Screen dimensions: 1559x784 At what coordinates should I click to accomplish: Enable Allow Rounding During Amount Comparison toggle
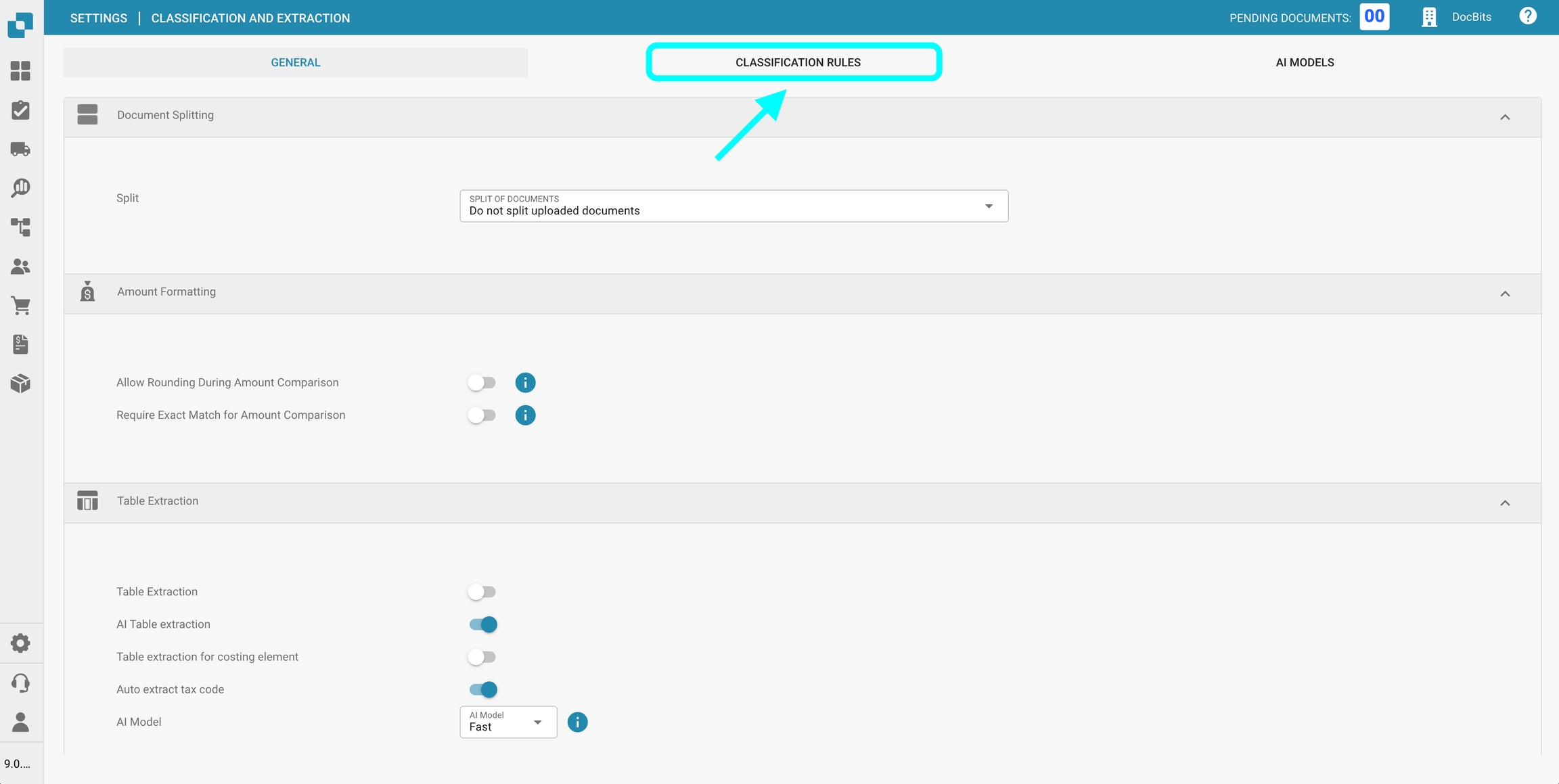tap(482, 383)
